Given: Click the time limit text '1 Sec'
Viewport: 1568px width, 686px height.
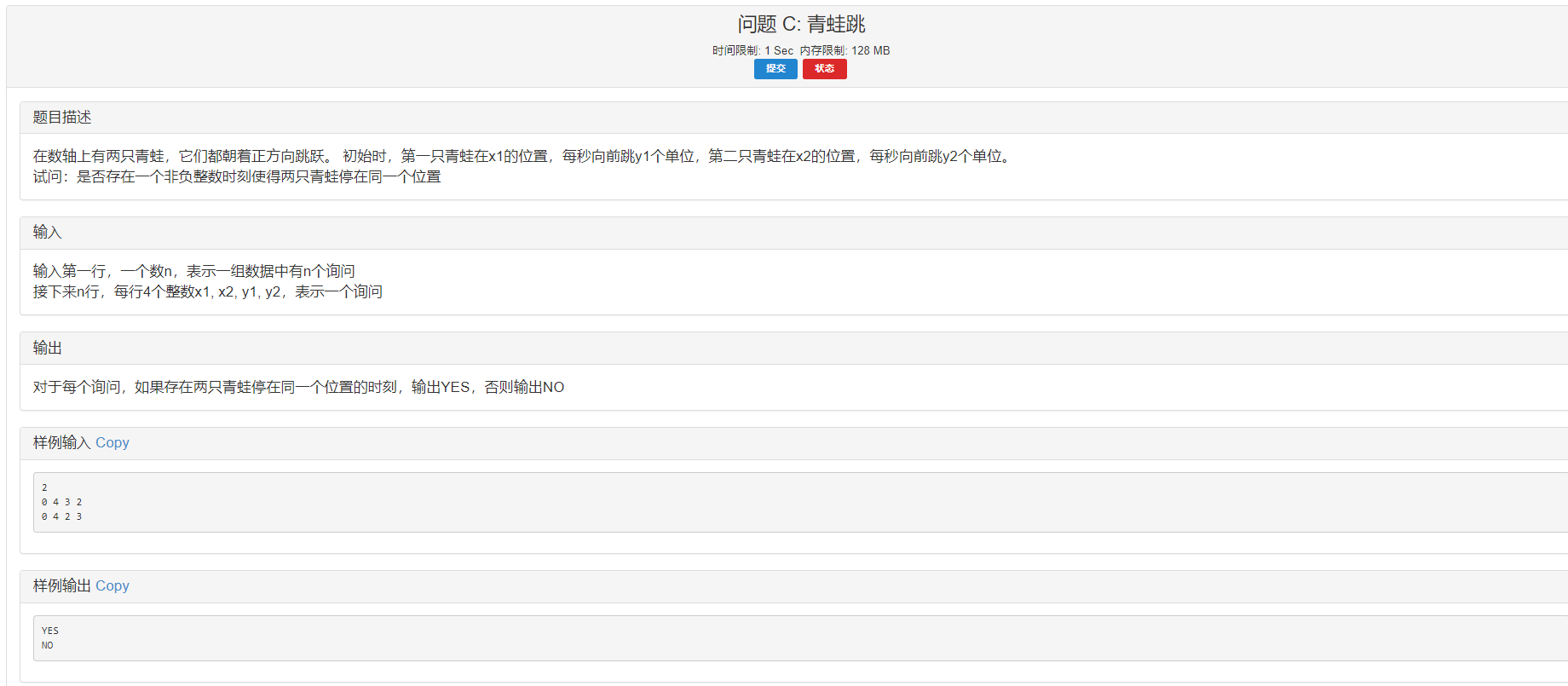Looking at the screenshot, I should [779, 50].
